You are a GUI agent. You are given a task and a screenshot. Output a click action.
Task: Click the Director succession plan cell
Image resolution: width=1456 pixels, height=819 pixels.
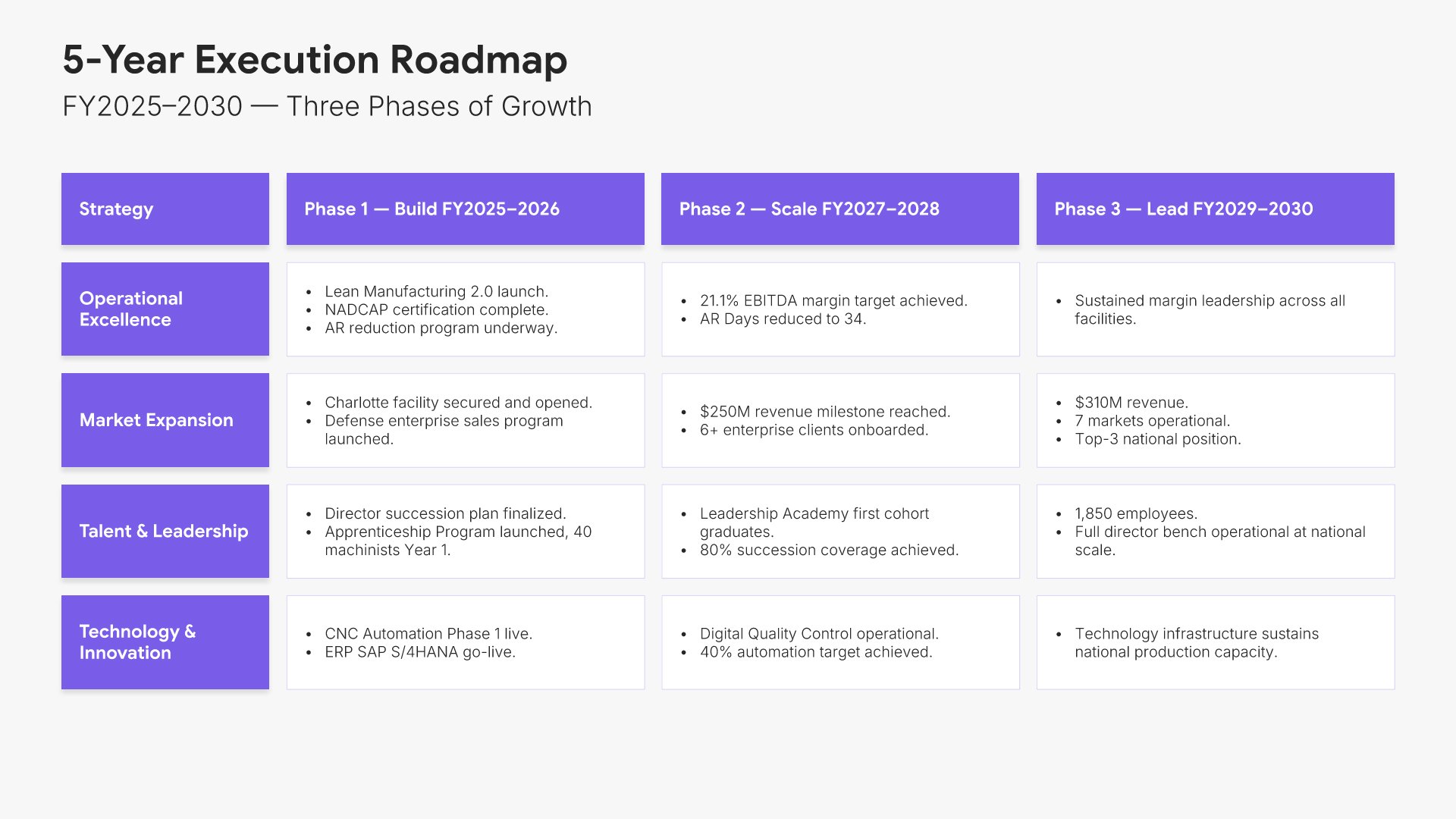(465, 531)
